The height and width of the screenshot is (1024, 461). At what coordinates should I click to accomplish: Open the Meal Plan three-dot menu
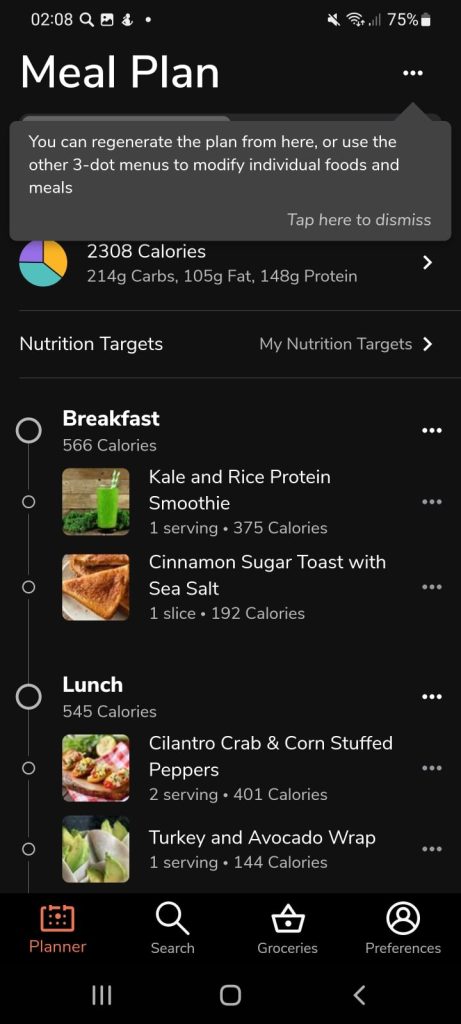click(413, 73)
